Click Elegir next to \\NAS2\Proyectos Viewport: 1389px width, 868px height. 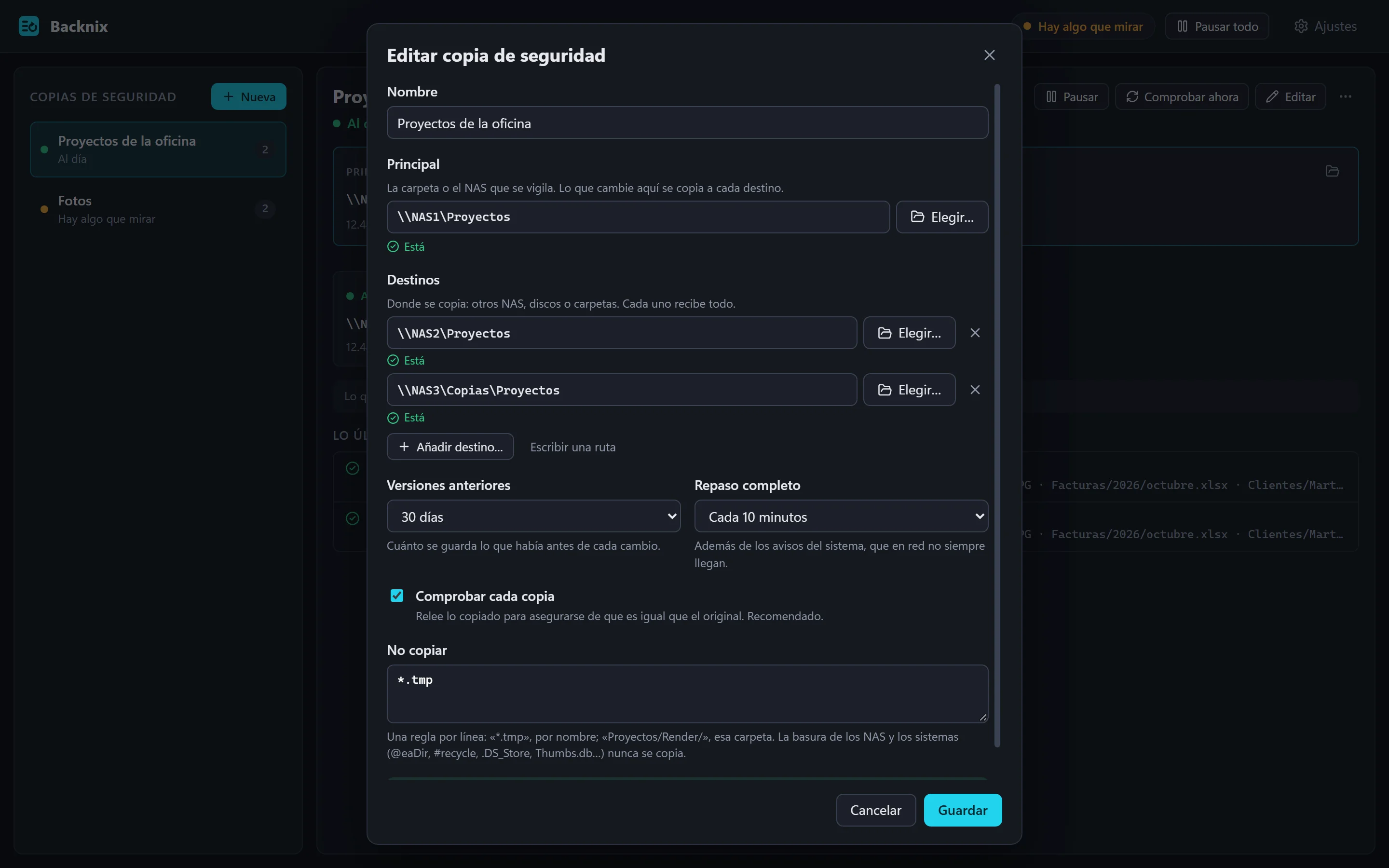click(909, 333)
